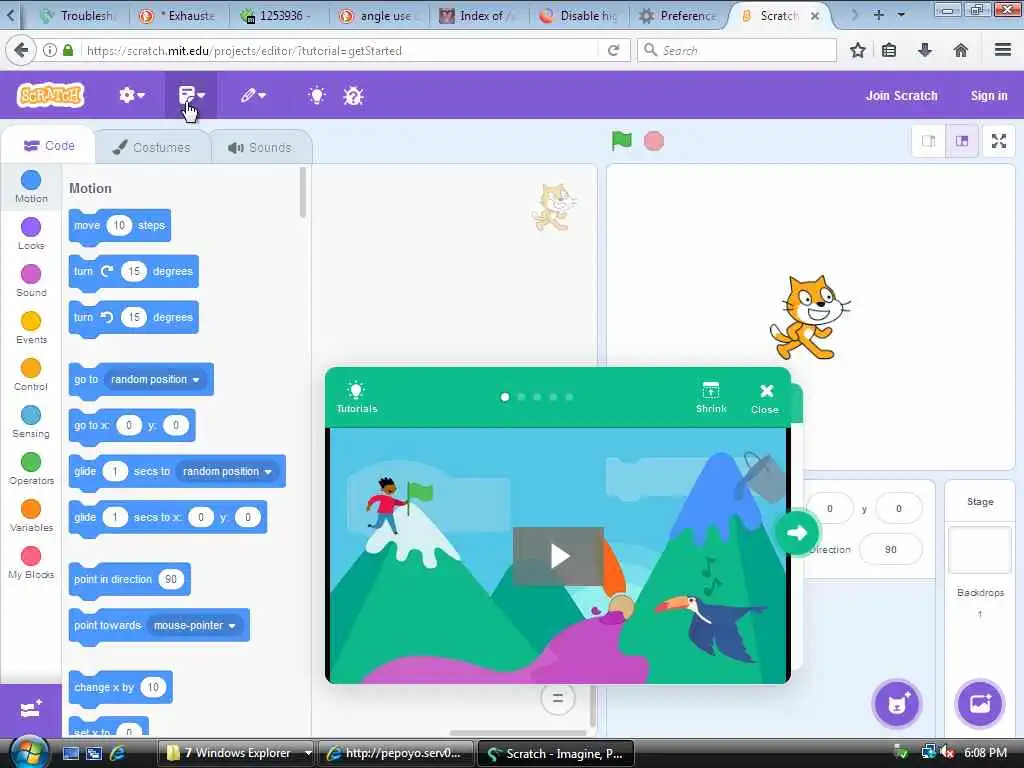1024x768 pixels.
Task: Reload the page
Action: tap(613, 50)
